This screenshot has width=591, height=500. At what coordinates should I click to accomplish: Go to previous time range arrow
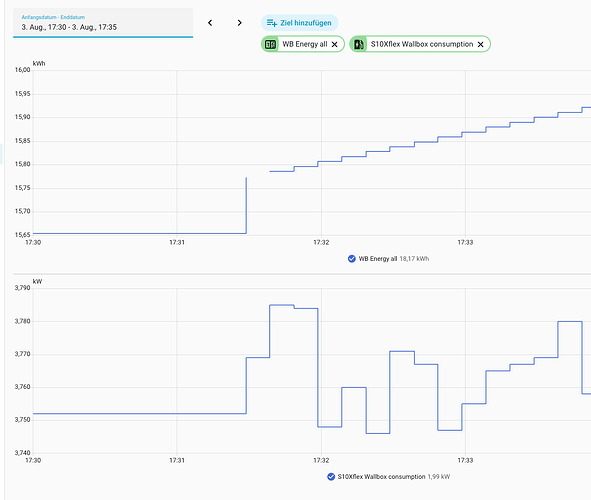click(210, 23)
